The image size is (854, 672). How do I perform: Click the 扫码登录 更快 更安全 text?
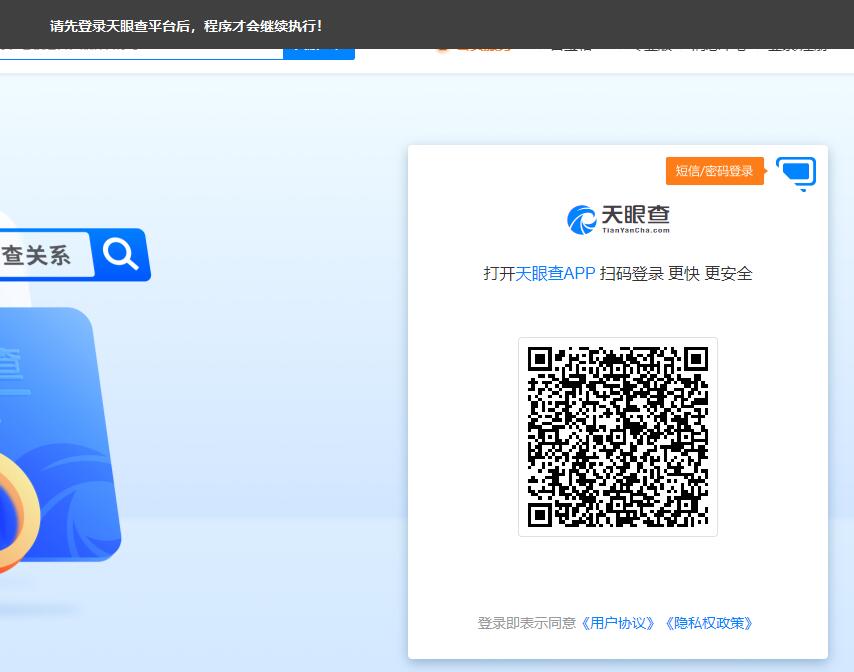point(676,273)
